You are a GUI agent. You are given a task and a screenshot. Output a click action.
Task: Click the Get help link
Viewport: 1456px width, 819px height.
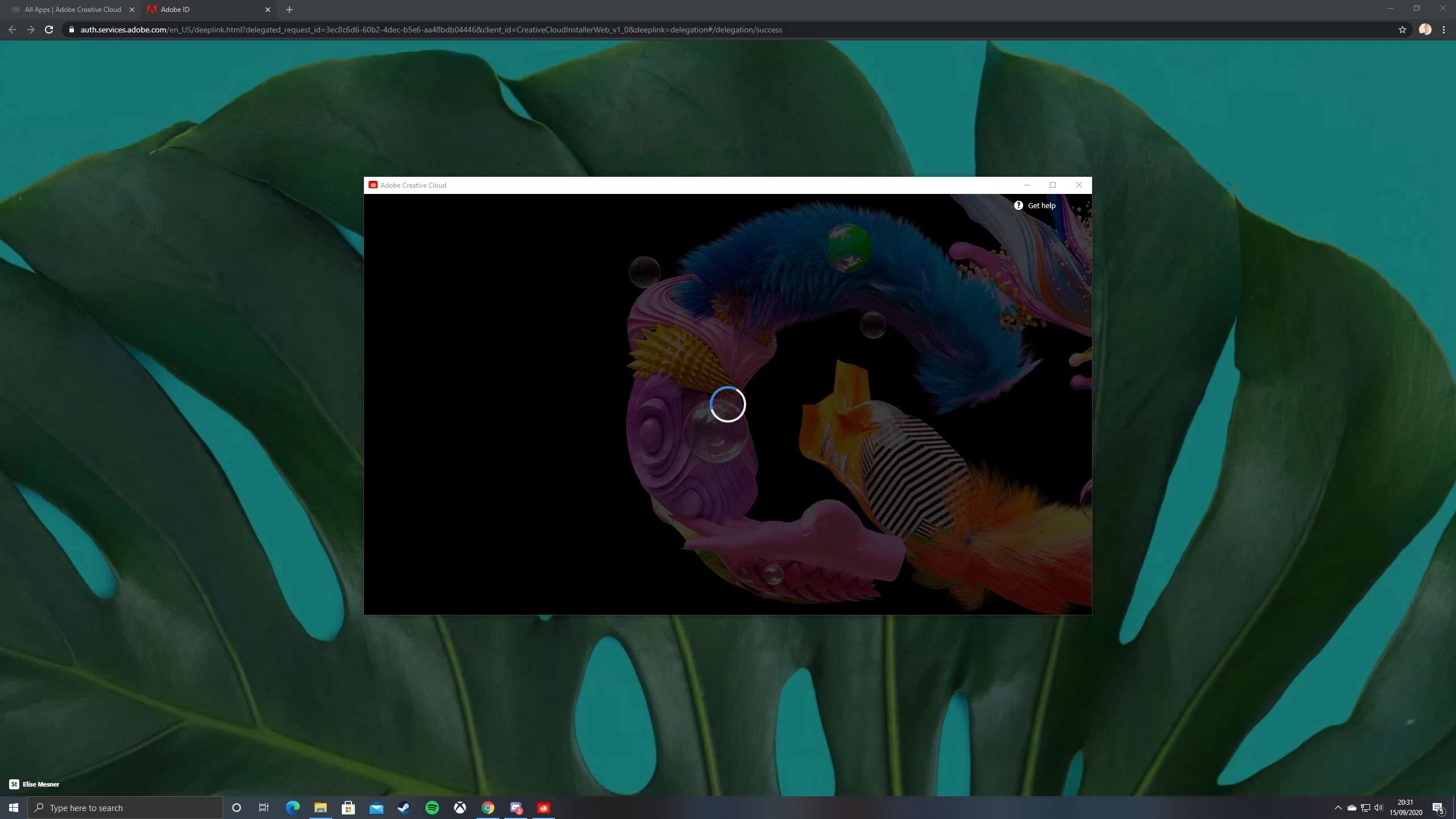[x=1041, y=205]
